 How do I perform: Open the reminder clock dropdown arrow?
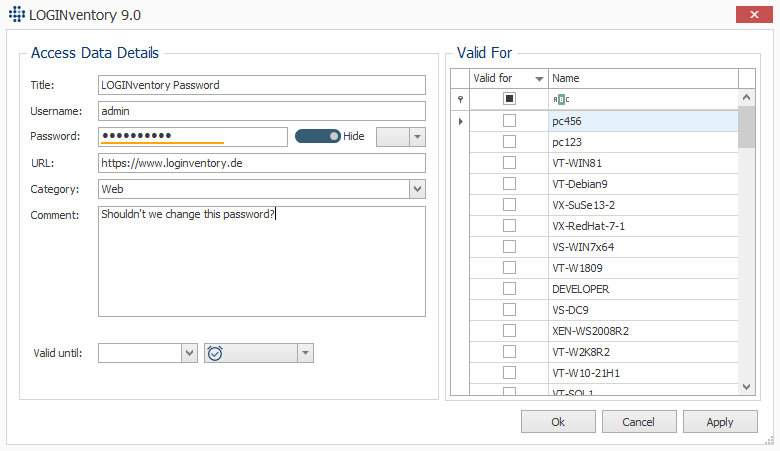pyautogui.click(x=305, y=353)
